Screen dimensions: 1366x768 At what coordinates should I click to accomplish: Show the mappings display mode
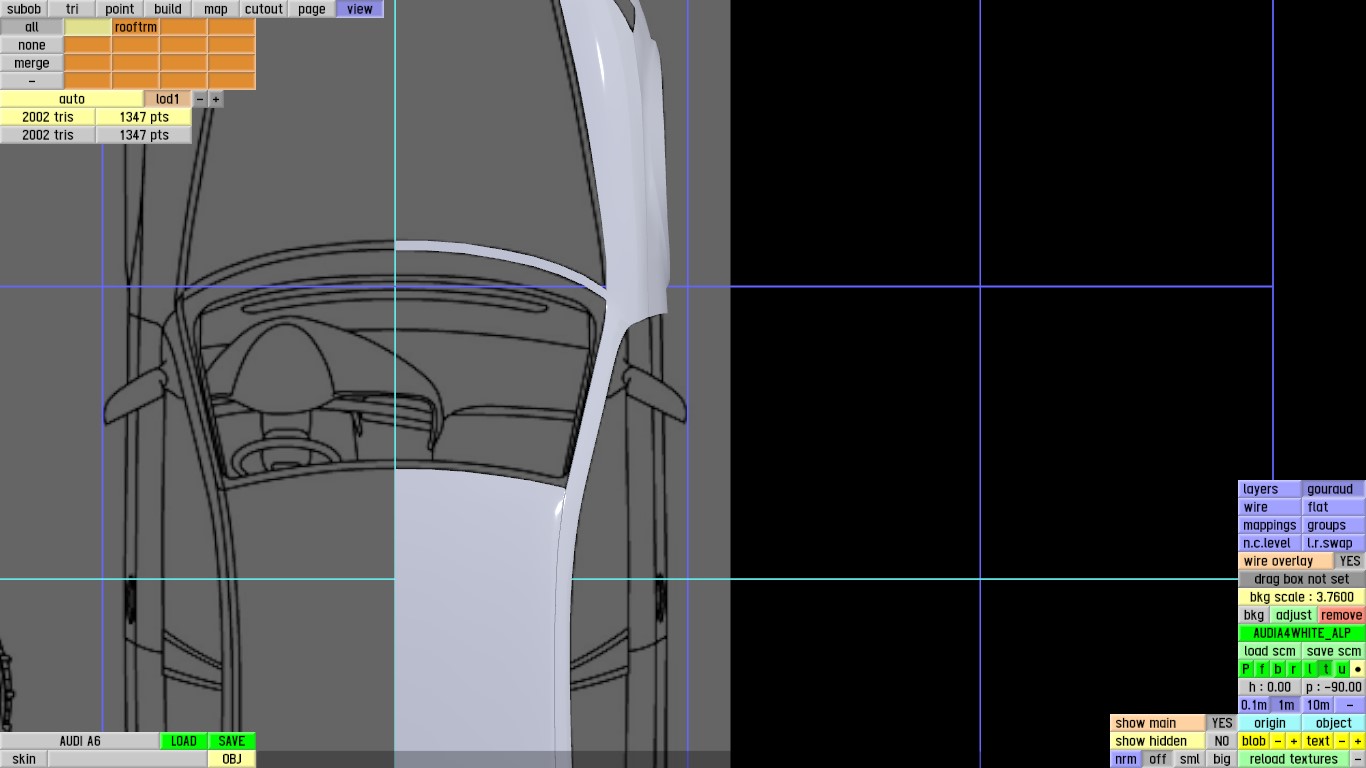coord(1270,525)
